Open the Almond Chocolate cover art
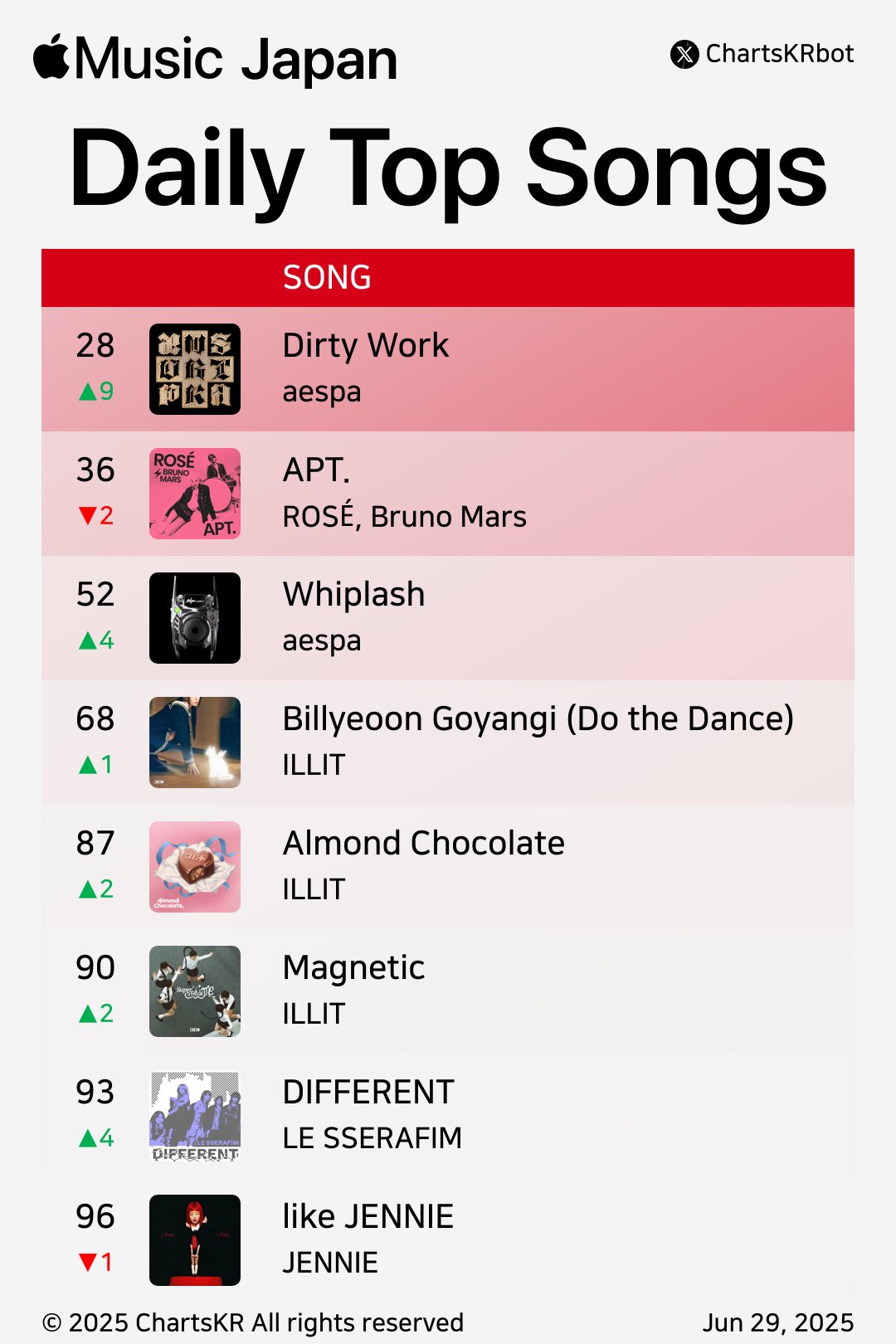 click(195, 867)
